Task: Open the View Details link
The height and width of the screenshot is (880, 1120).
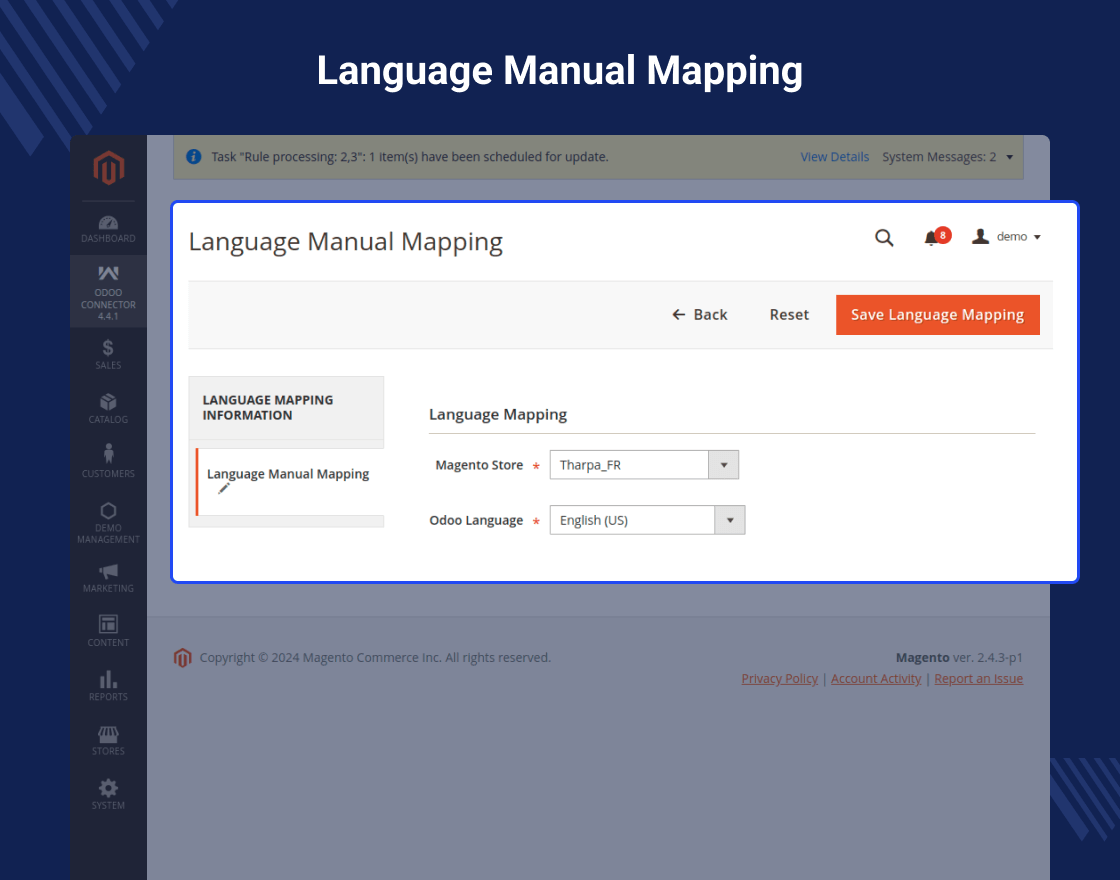Action: pyautogui.click(x=834, y=157)
